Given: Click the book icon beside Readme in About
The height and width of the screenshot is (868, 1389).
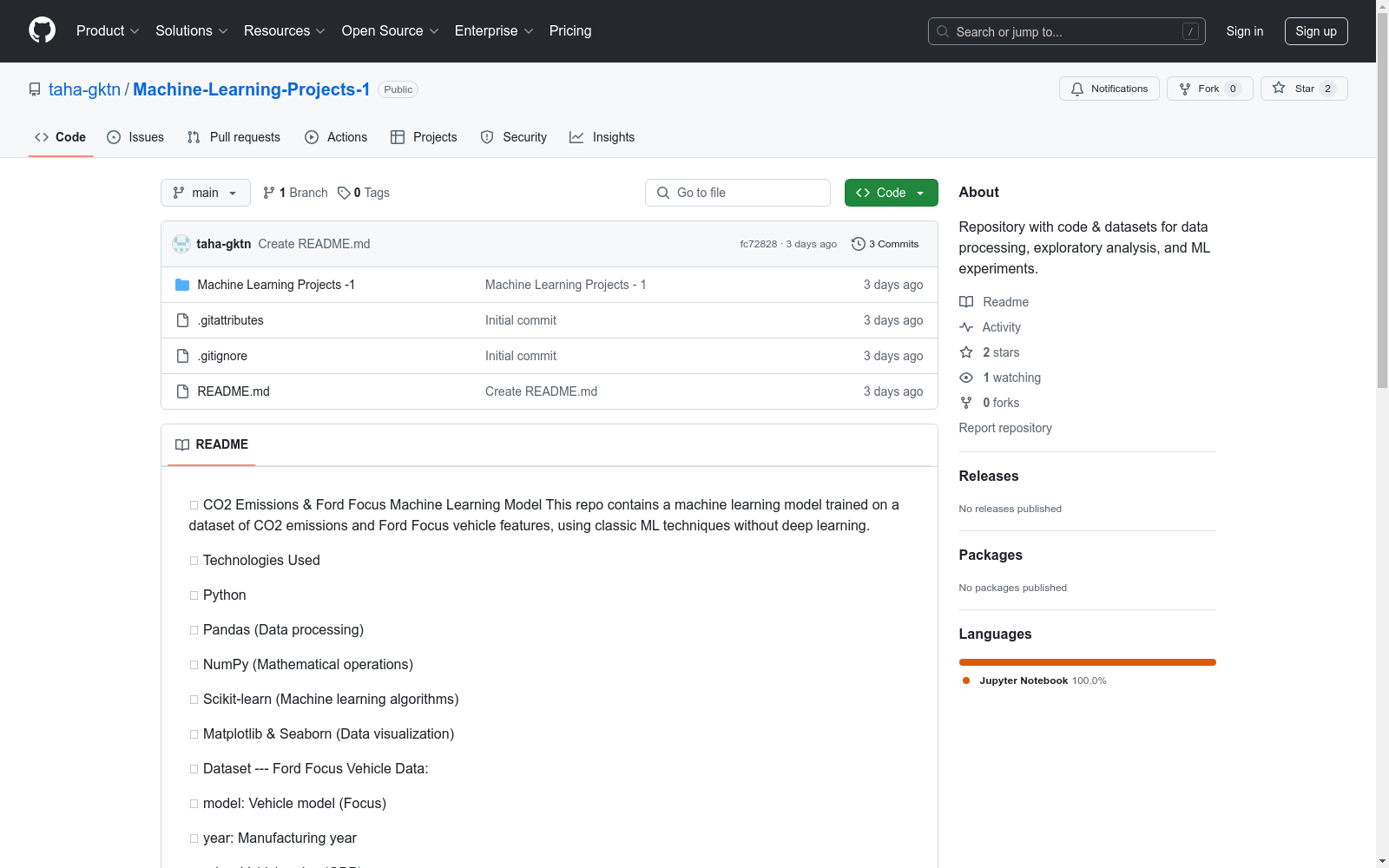Looking at the screenshot, I should [x=966, y=302].
